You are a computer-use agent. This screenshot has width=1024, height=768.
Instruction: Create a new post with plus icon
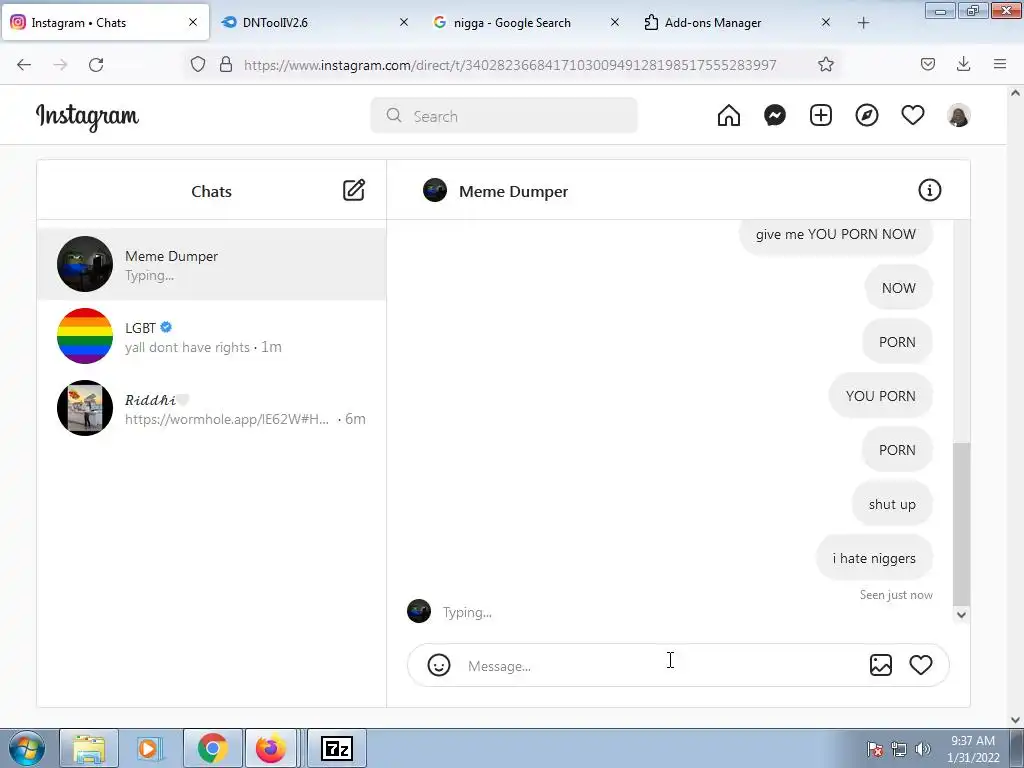(821, 116)
